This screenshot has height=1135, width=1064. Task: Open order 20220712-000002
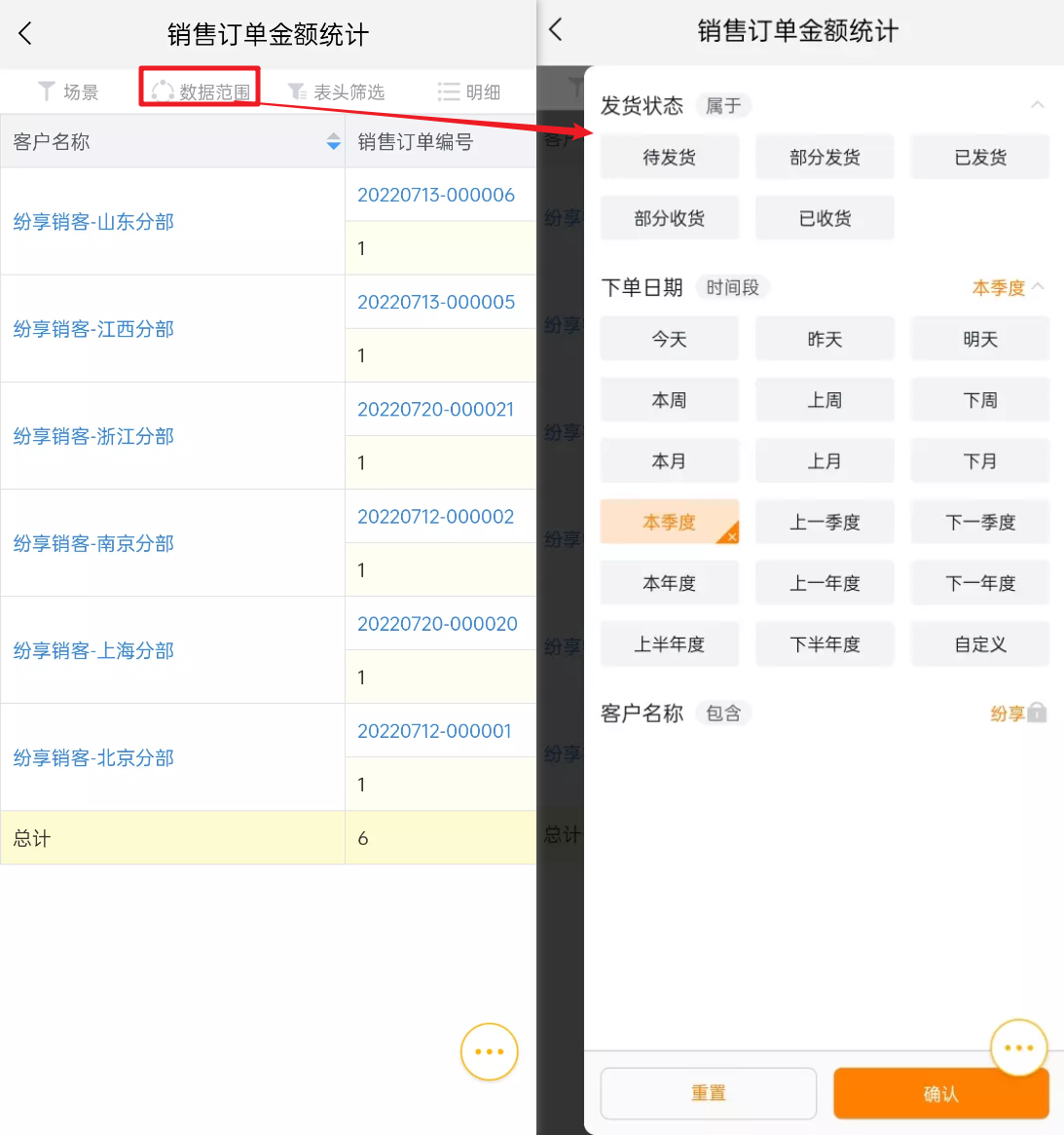[436, 516]
